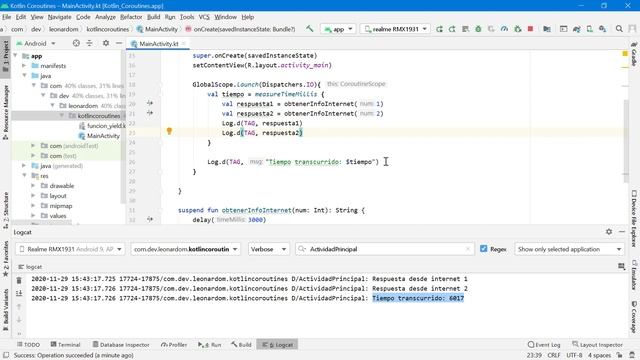Viewport: 640px width, 360px height.
Task: Open the AVD Manager device icon
Action: tap(589, 29)
